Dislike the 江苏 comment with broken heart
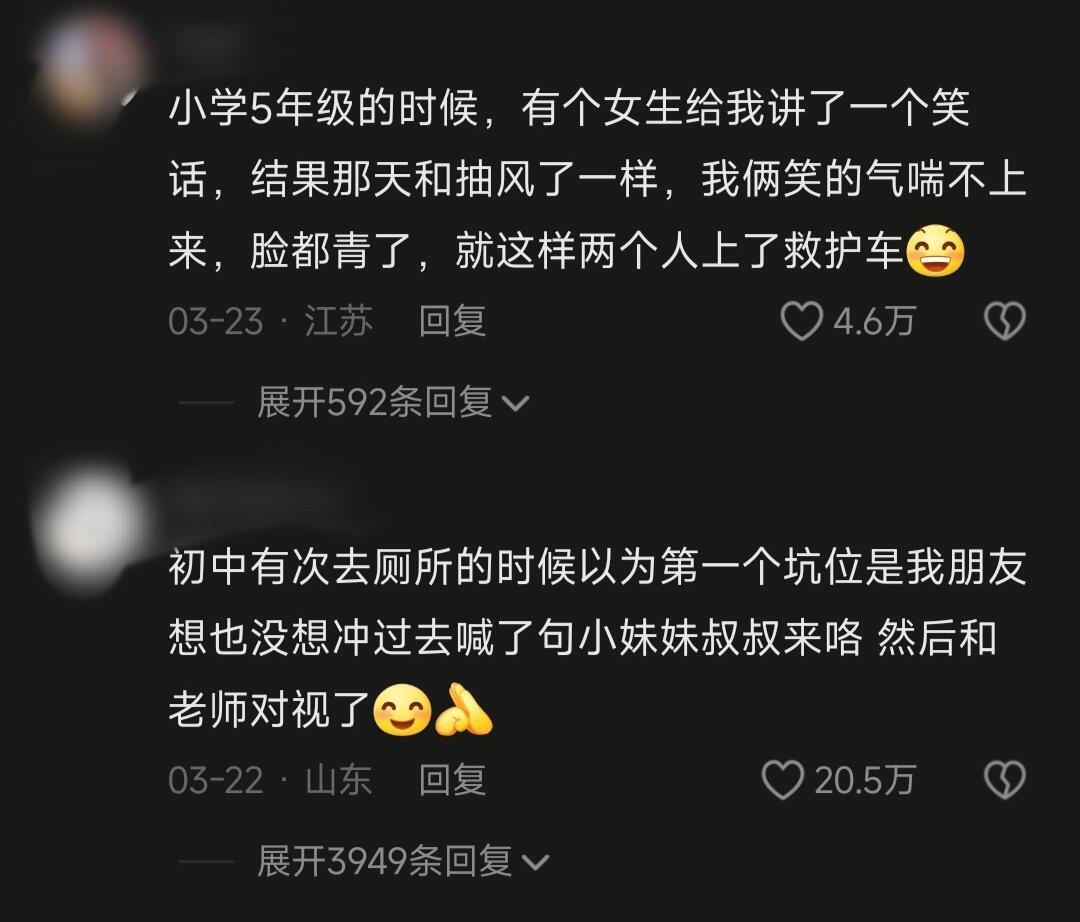1080x922 pixels. click(x=1005, y=322)
